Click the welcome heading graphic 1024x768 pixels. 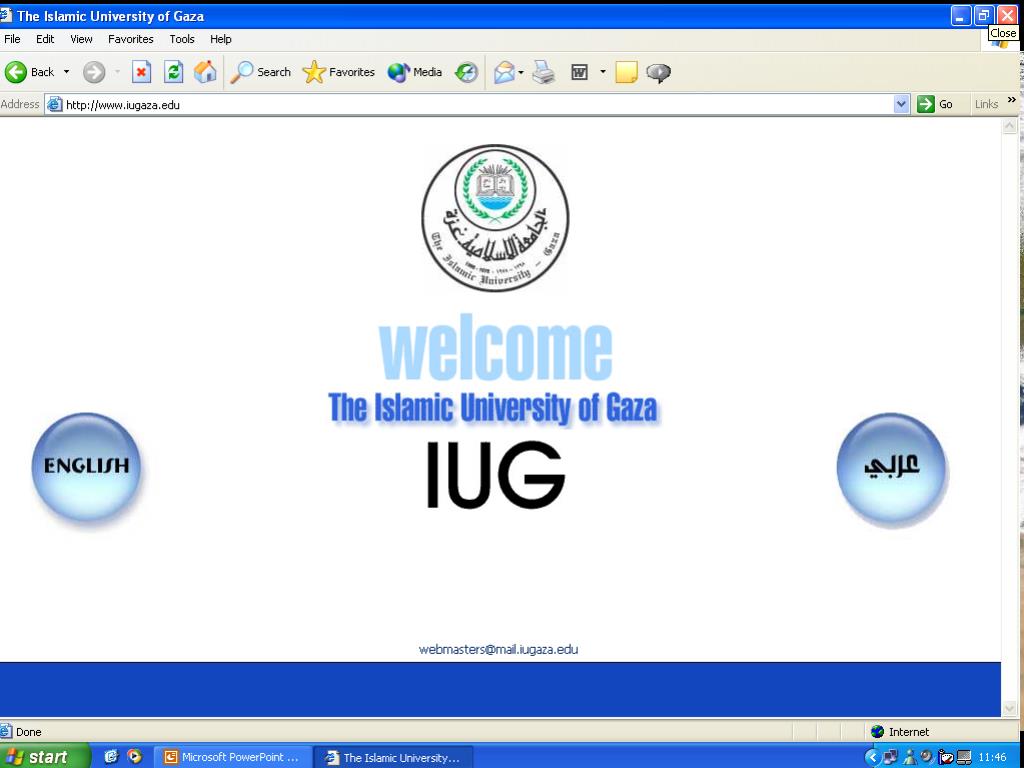[x=495, y=349]
